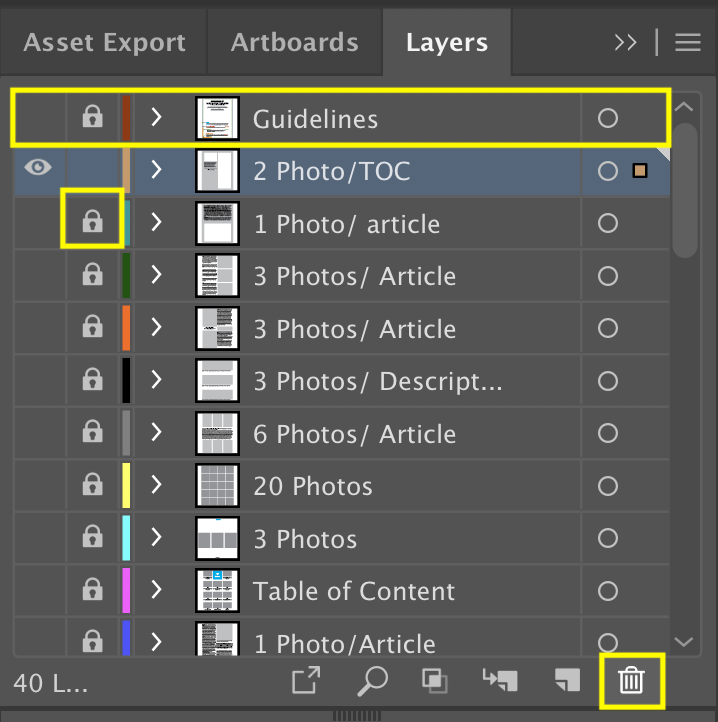Expand the Table of Content layer
The width and height of the screenshot is (718, 722).
(x=156, y=591)
